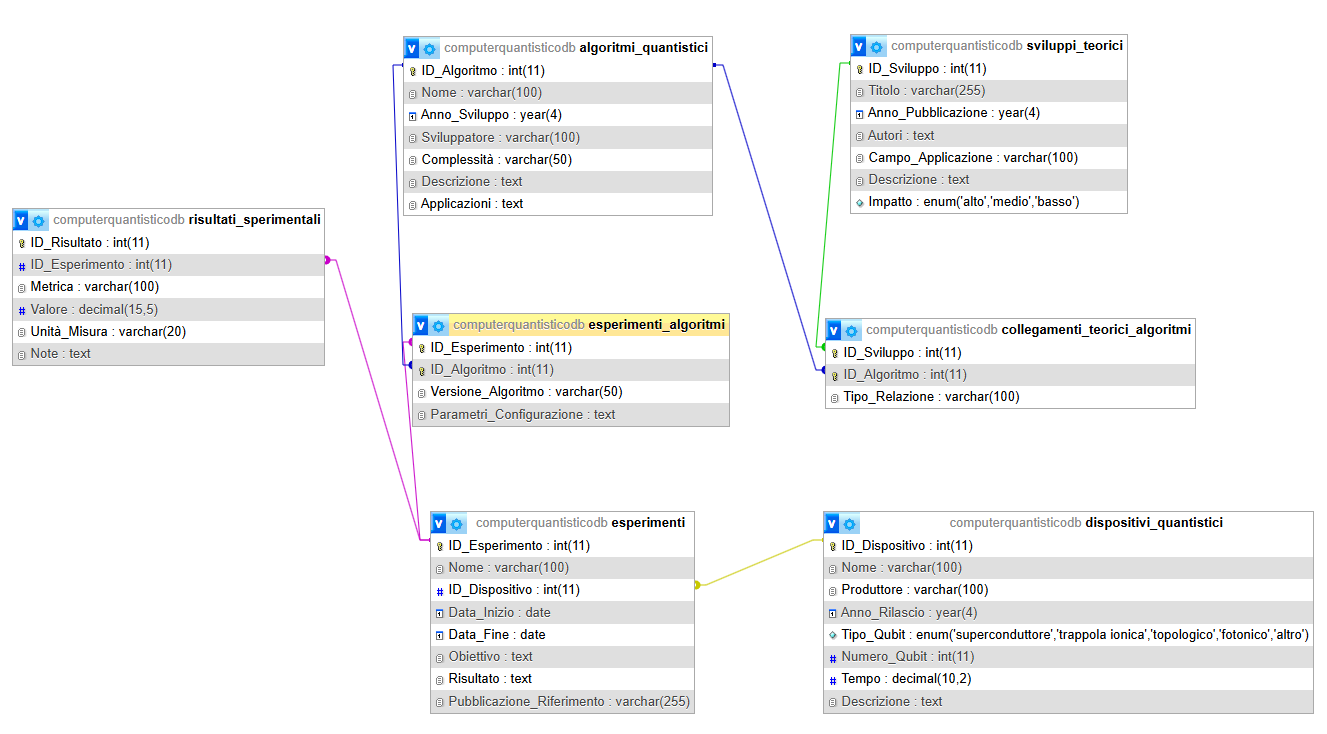Click gear icon of esperimenti table

(x=457, y=523)
